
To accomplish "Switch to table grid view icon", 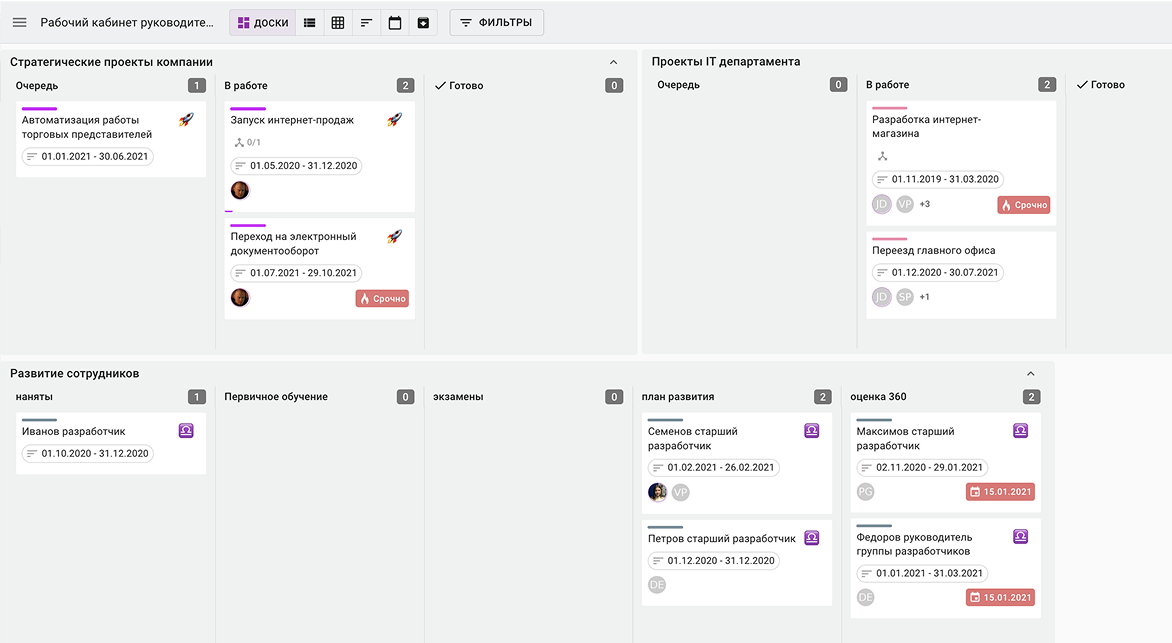I will (x=338, y=22).
